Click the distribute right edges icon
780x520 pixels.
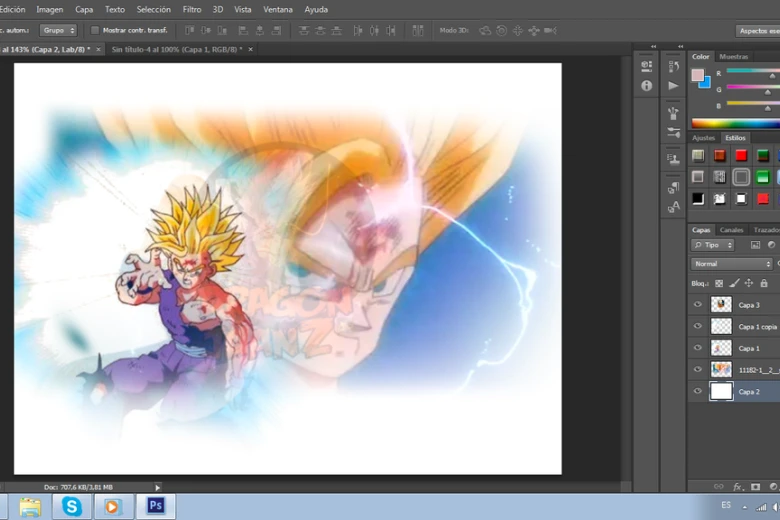391,30
